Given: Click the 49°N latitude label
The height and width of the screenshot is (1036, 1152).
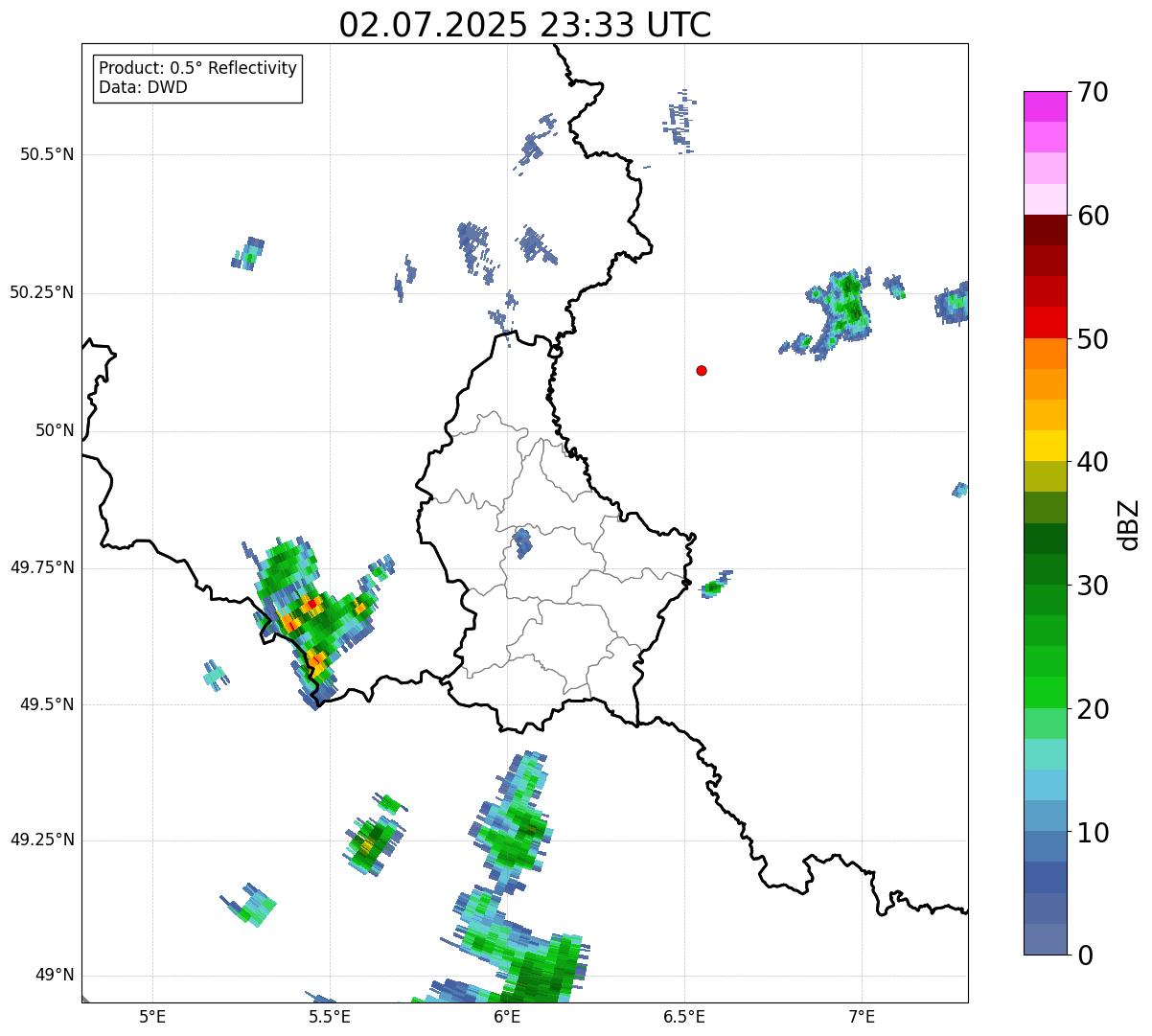Looking at the screenshot, I should (55, 976).
